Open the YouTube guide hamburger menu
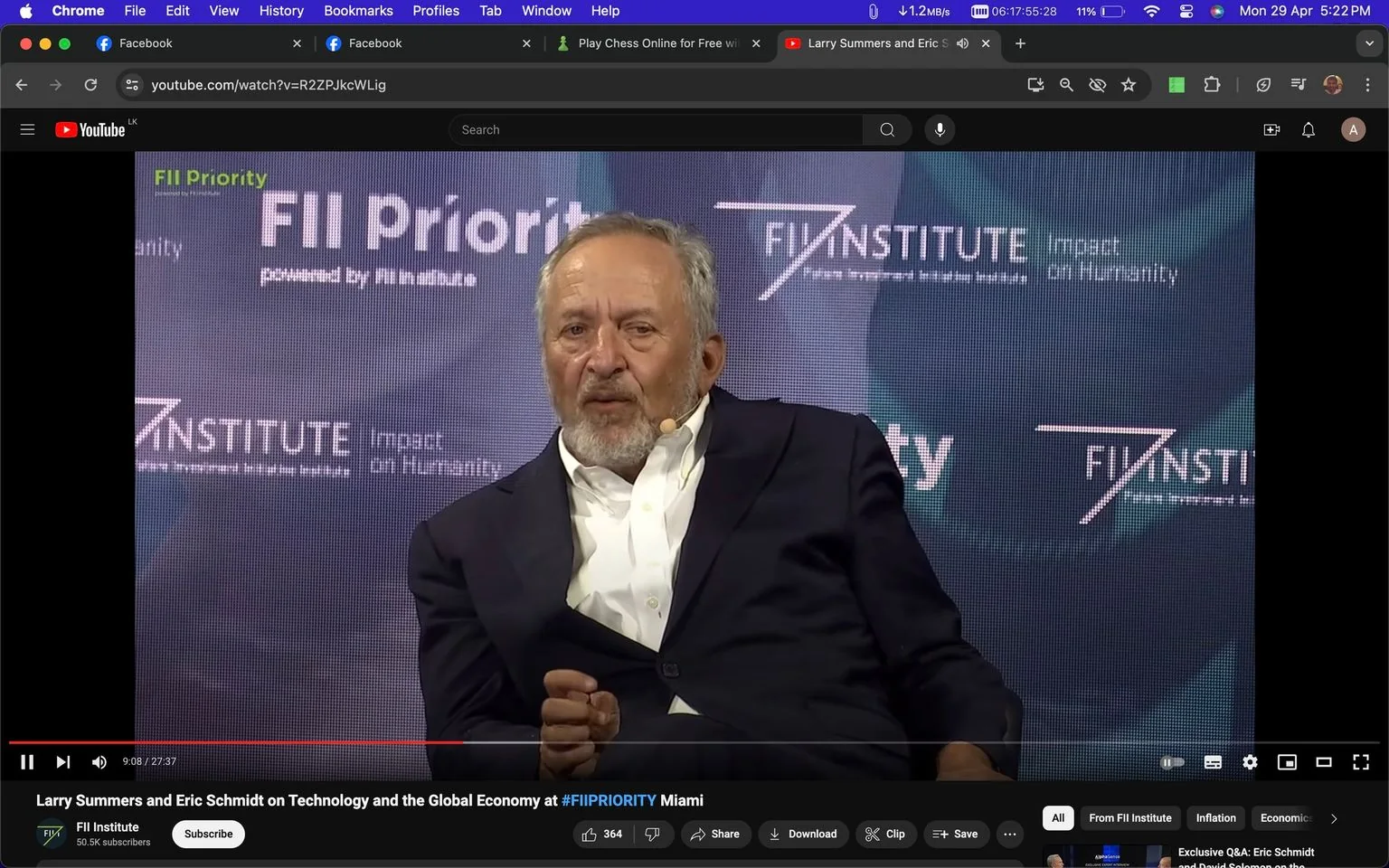1389x868 pixels. [27, 129]
